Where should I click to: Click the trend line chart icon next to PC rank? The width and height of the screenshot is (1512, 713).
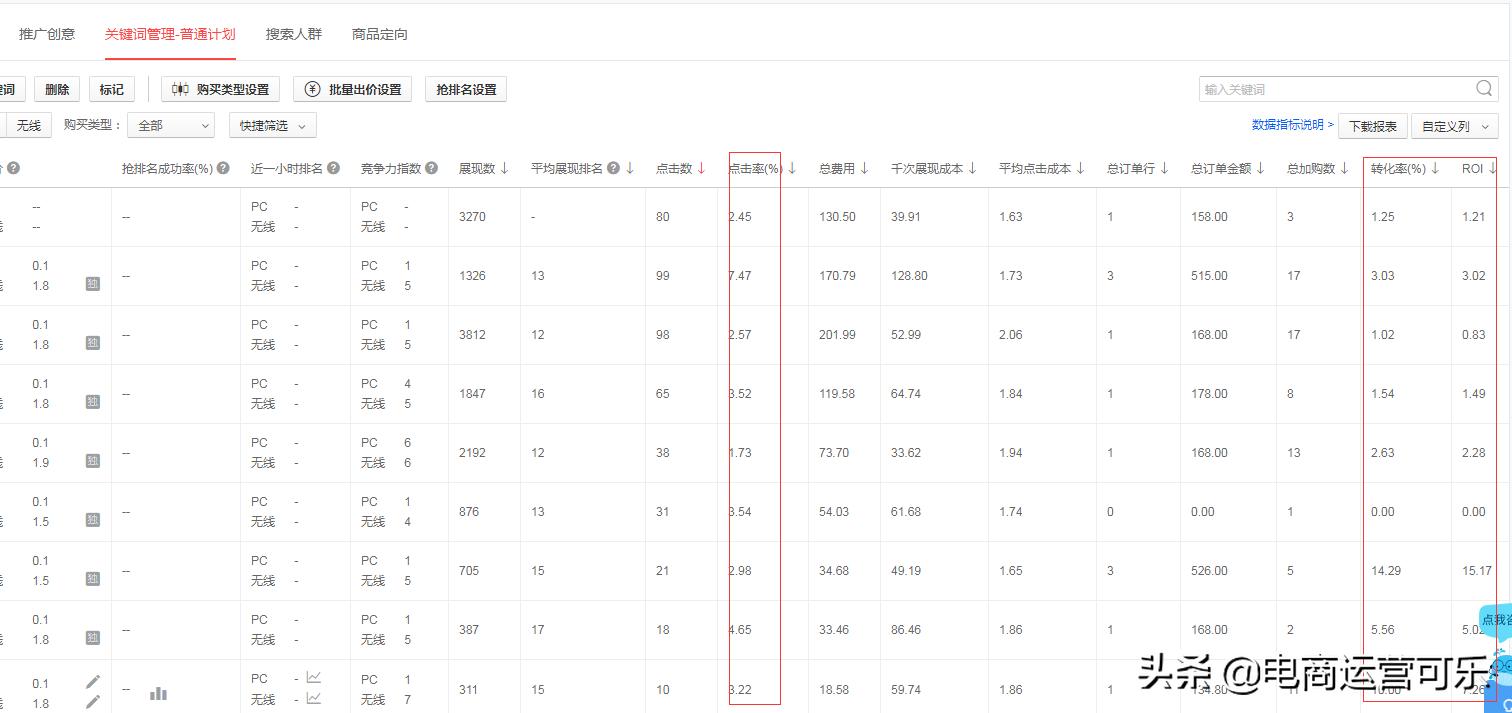[314, 677]
